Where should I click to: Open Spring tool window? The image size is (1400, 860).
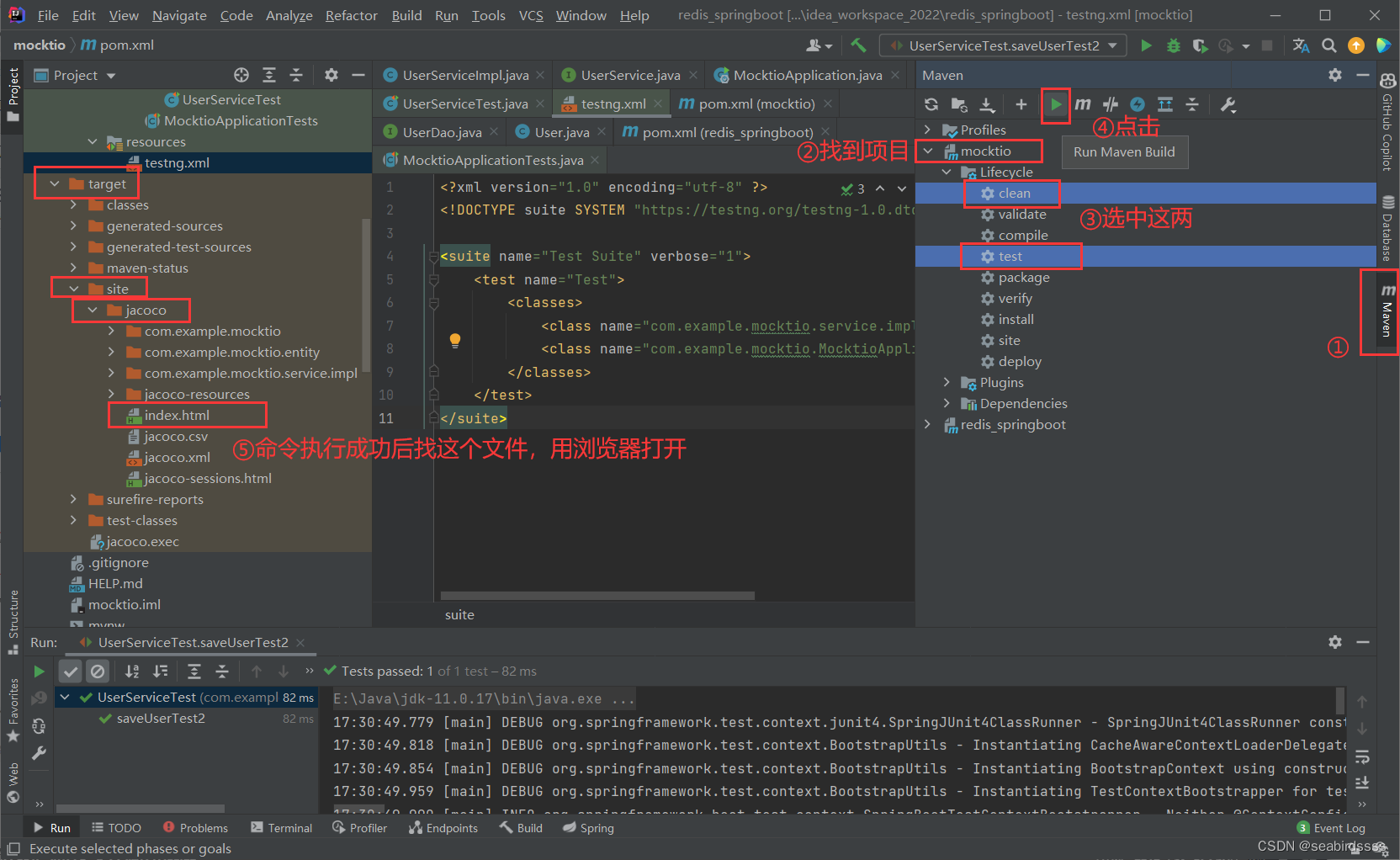click(x=588, y=828)
